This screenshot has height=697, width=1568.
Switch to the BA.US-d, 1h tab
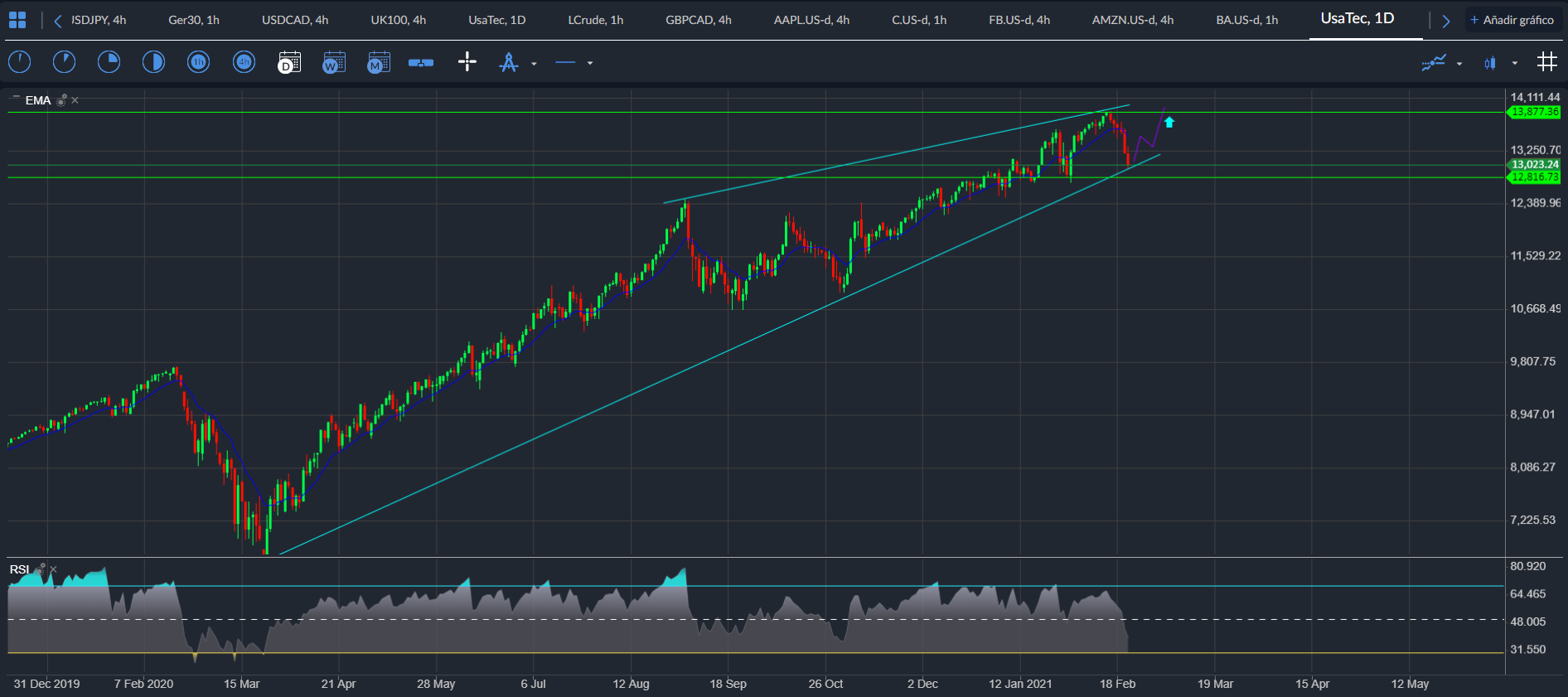[1247, 20]
